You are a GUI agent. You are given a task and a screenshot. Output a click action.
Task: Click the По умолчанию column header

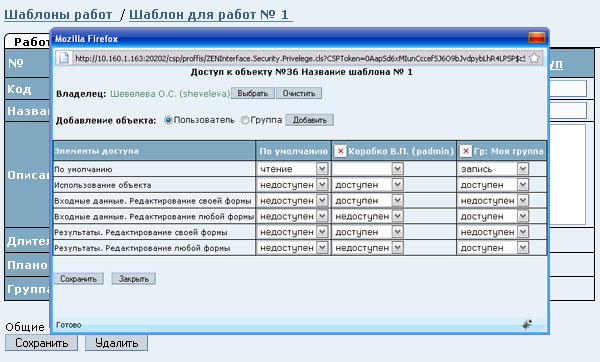[293, 151]
